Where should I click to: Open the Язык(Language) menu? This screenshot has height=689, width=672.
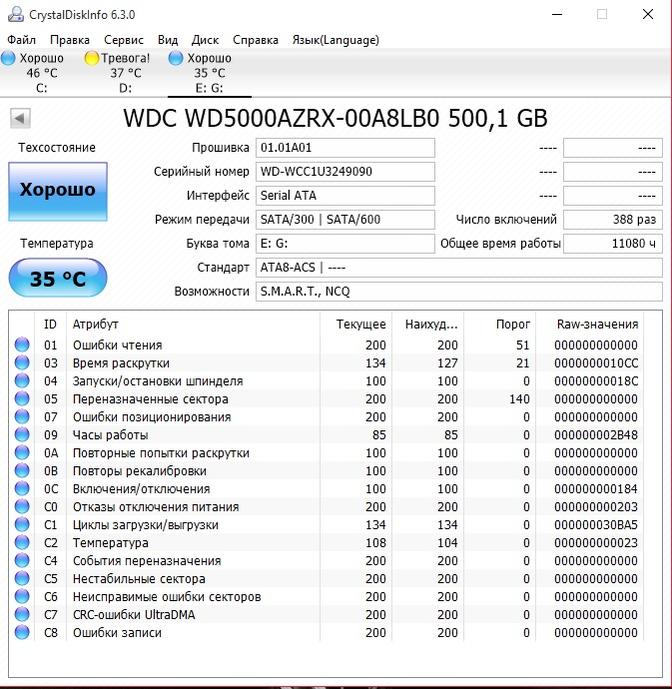point(336,40)
